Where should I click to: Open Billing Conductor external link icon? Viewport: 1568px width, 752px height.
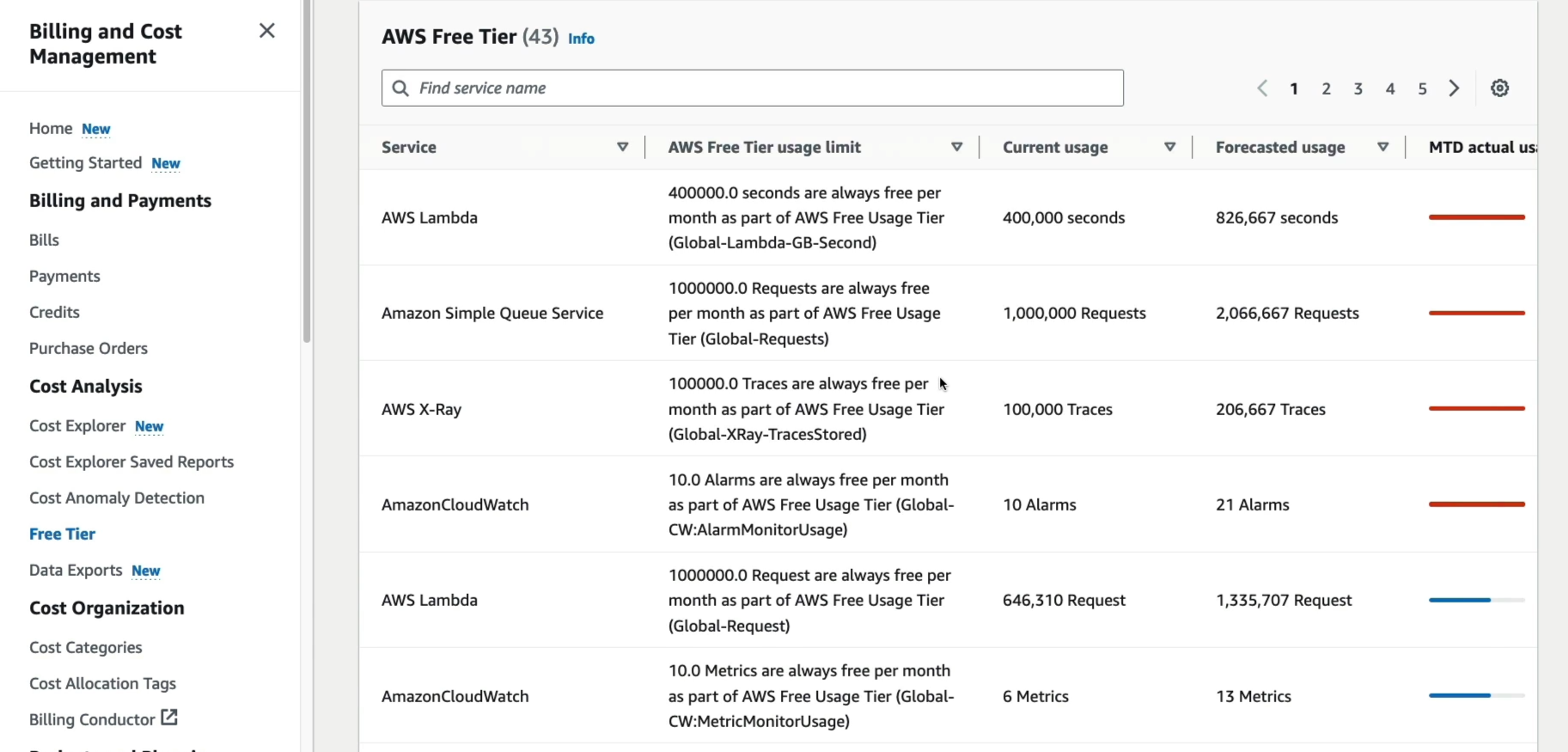pos(169,717)
